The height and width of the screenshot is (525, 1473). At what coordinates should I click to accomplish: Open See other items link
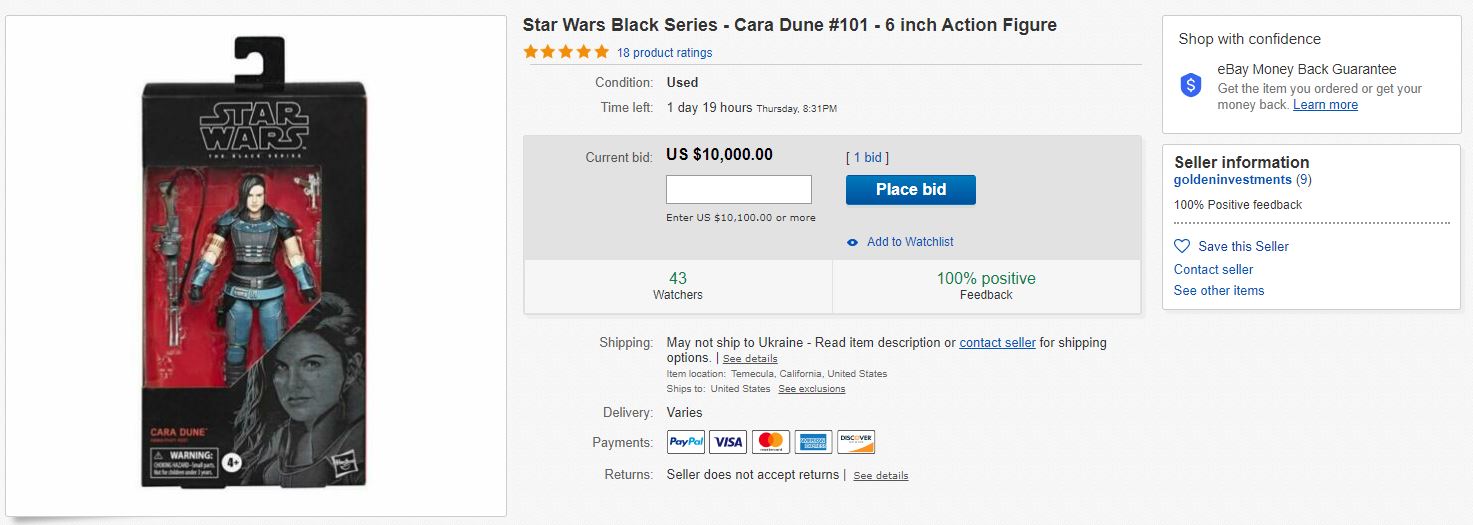click(x=1219, y=290)
